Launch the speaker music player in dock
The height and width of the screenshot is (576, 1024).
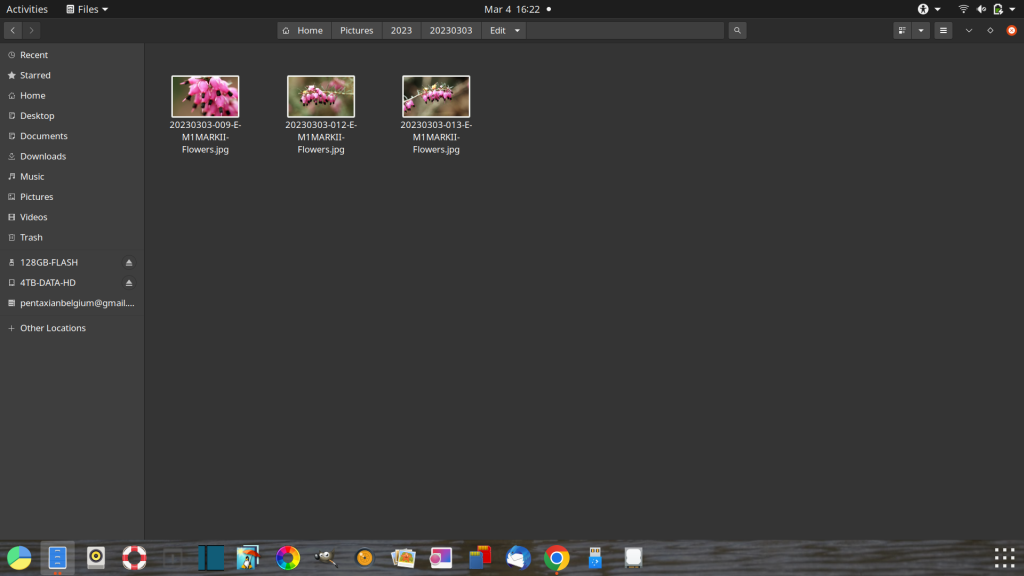click(x=96, y=558)
